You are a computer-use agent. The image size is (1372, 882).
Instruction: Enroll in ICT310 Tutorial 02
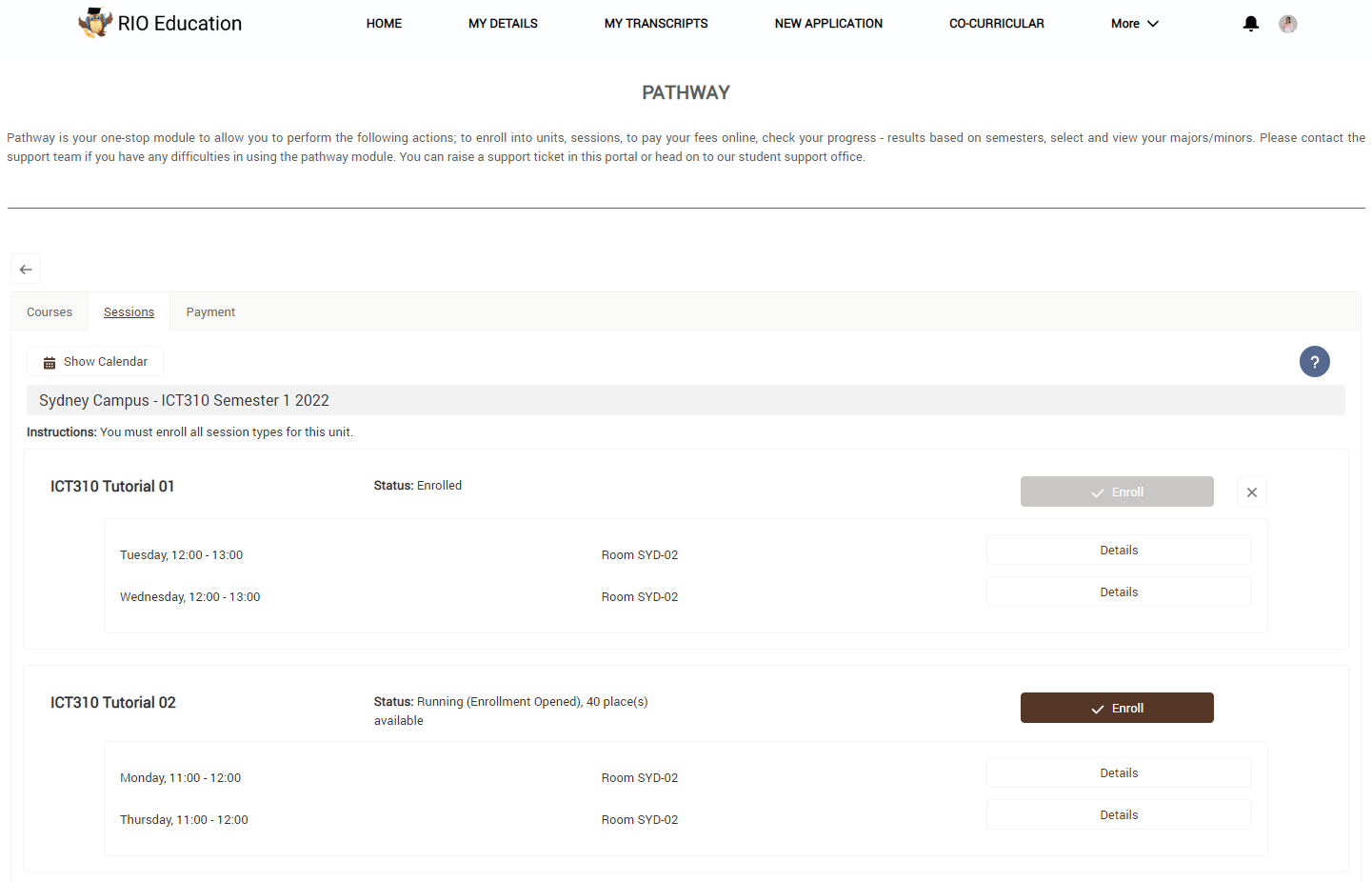point(1117,708)
